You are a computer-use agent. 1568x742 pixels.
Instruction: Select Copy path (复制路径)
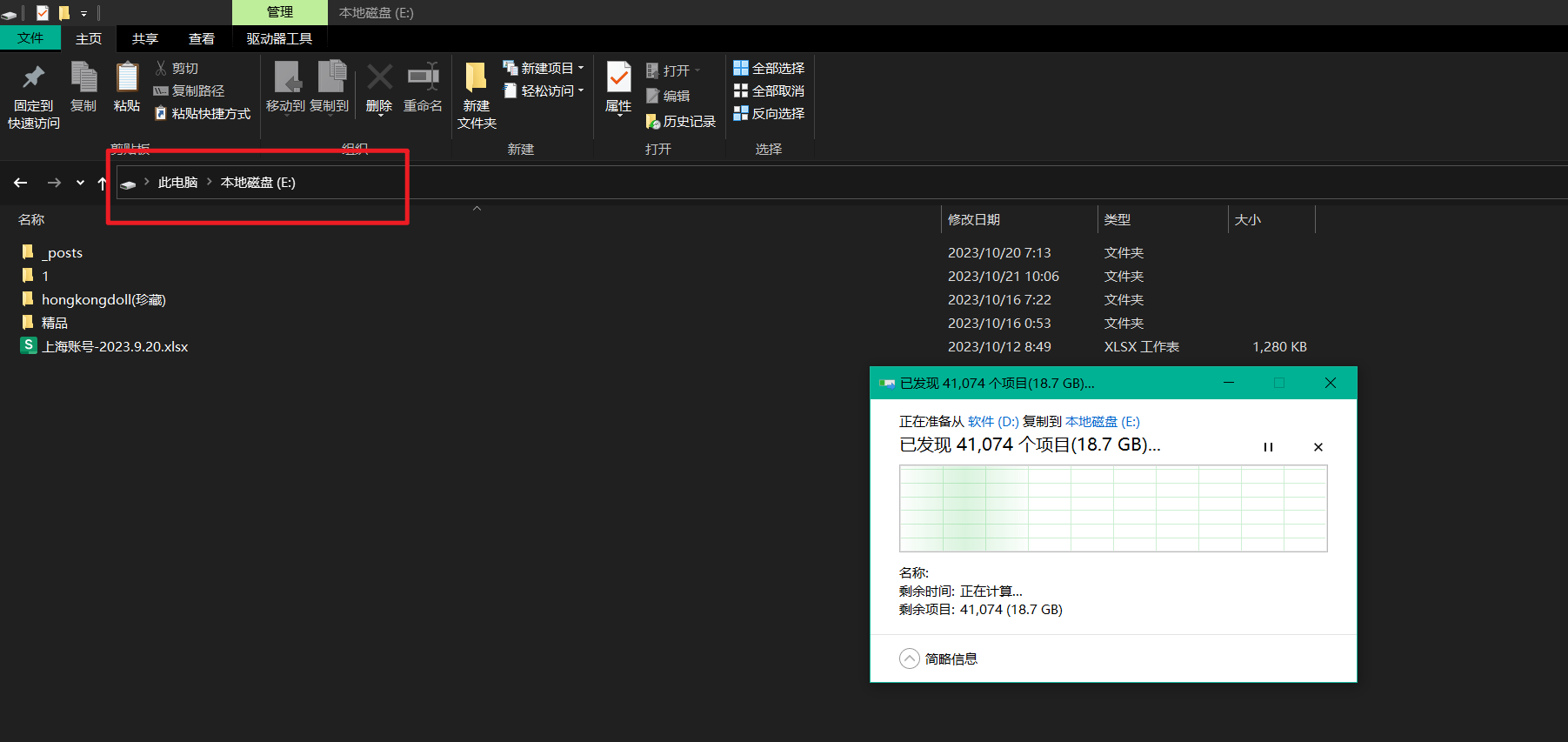coord(189,90)
